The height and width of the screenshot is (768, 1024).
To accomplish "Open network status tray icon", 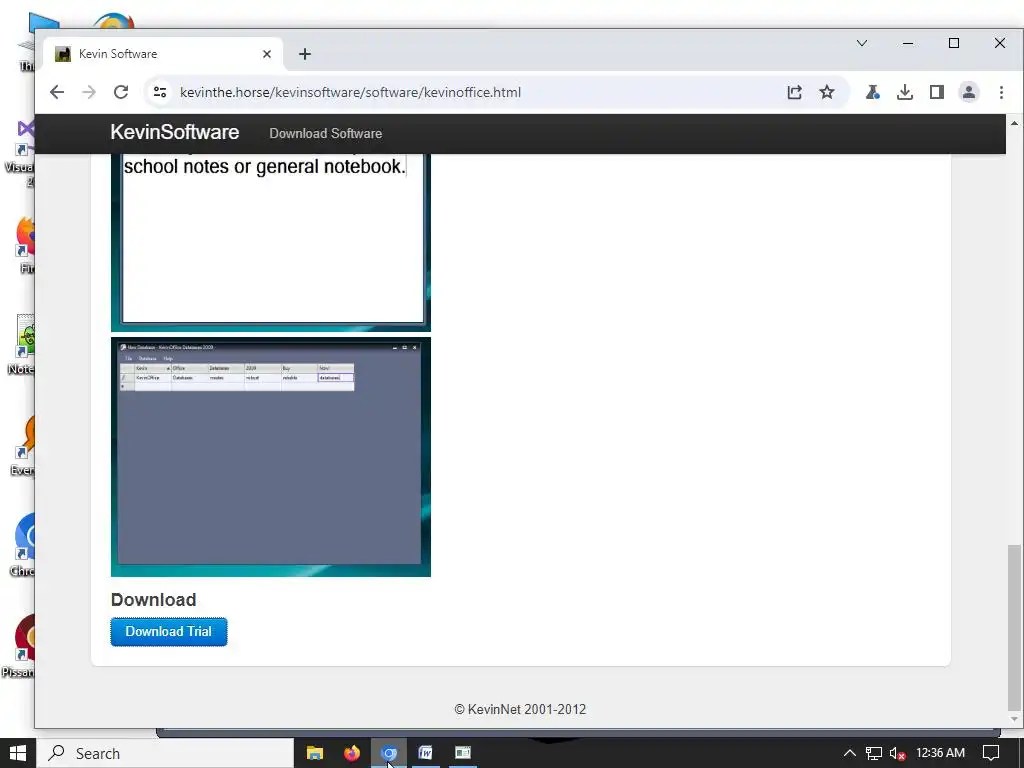I will [x=874, y=753].
